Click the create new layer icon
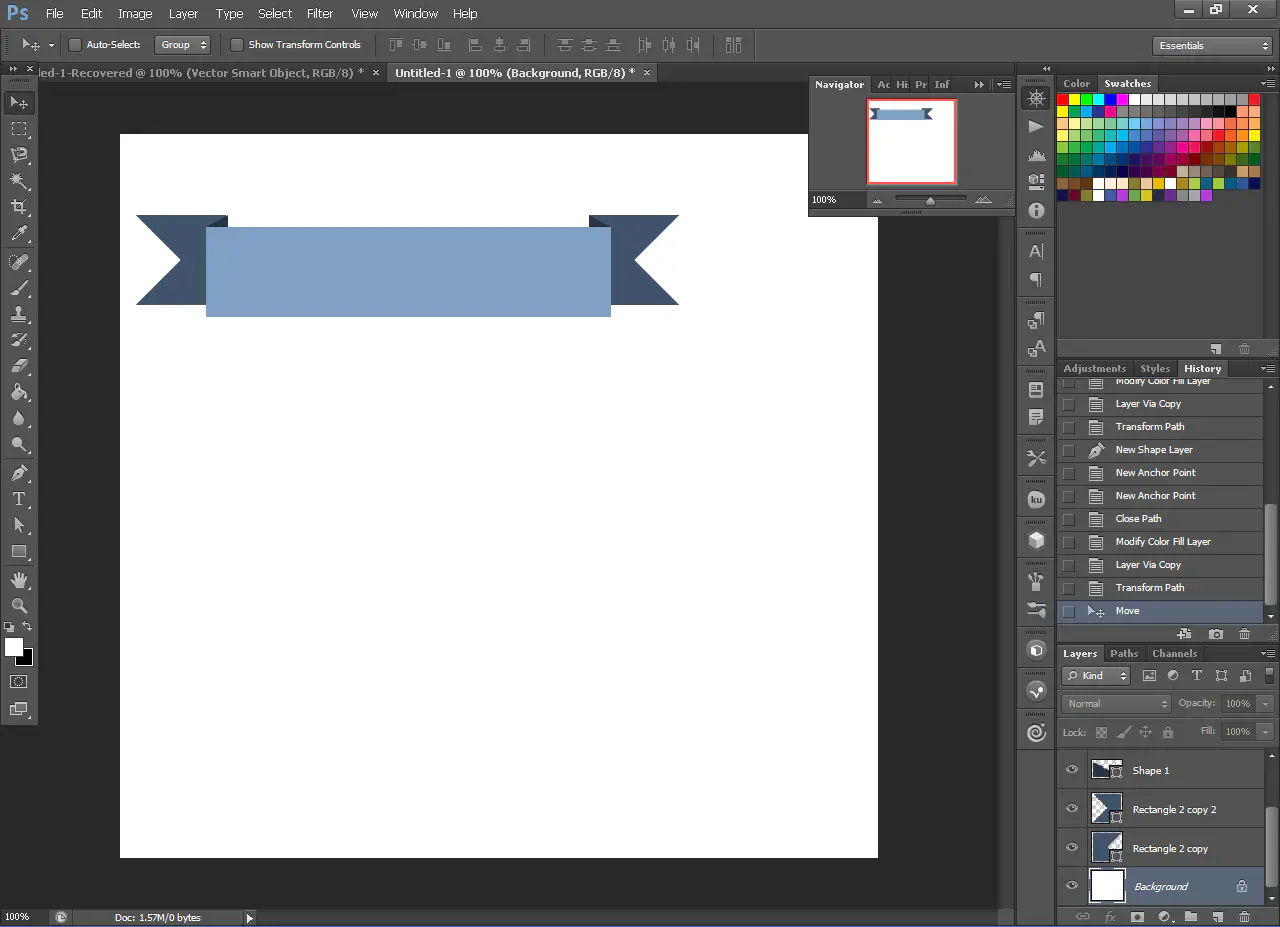The width and height of the screenshot is (1280, 927). click(1217, 916)
